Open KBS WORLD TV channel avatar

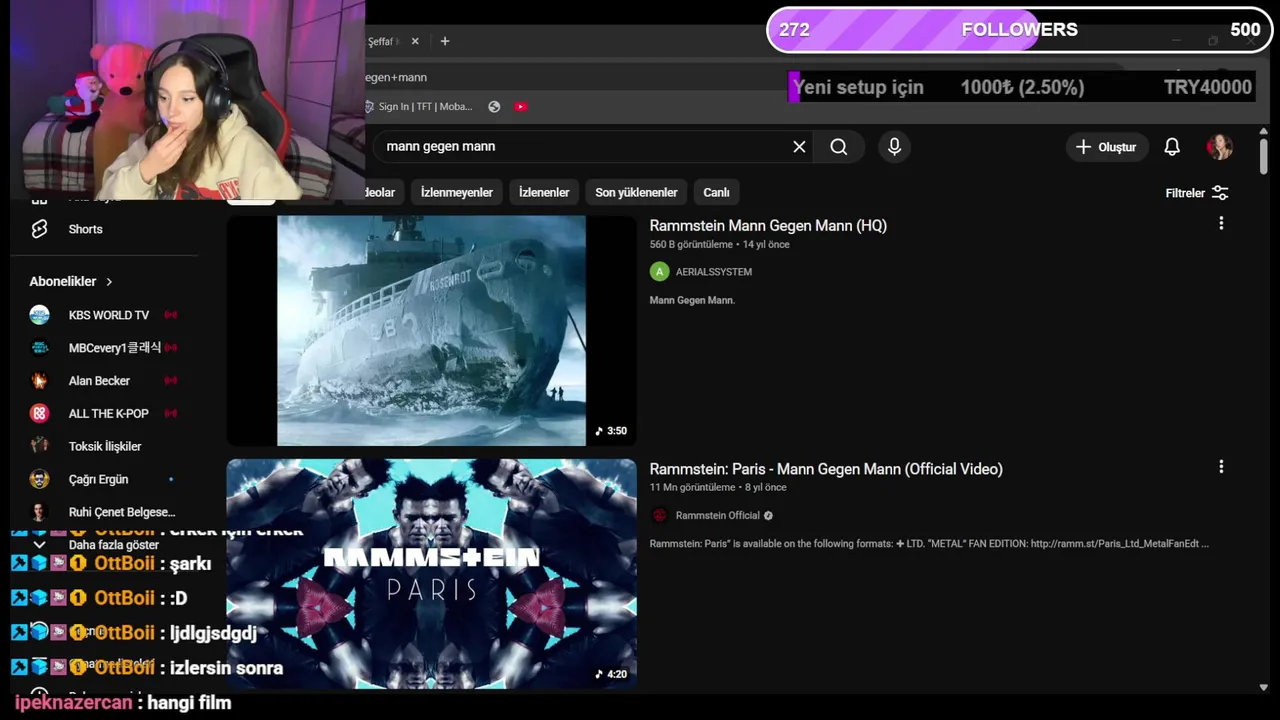coord(39,315)
